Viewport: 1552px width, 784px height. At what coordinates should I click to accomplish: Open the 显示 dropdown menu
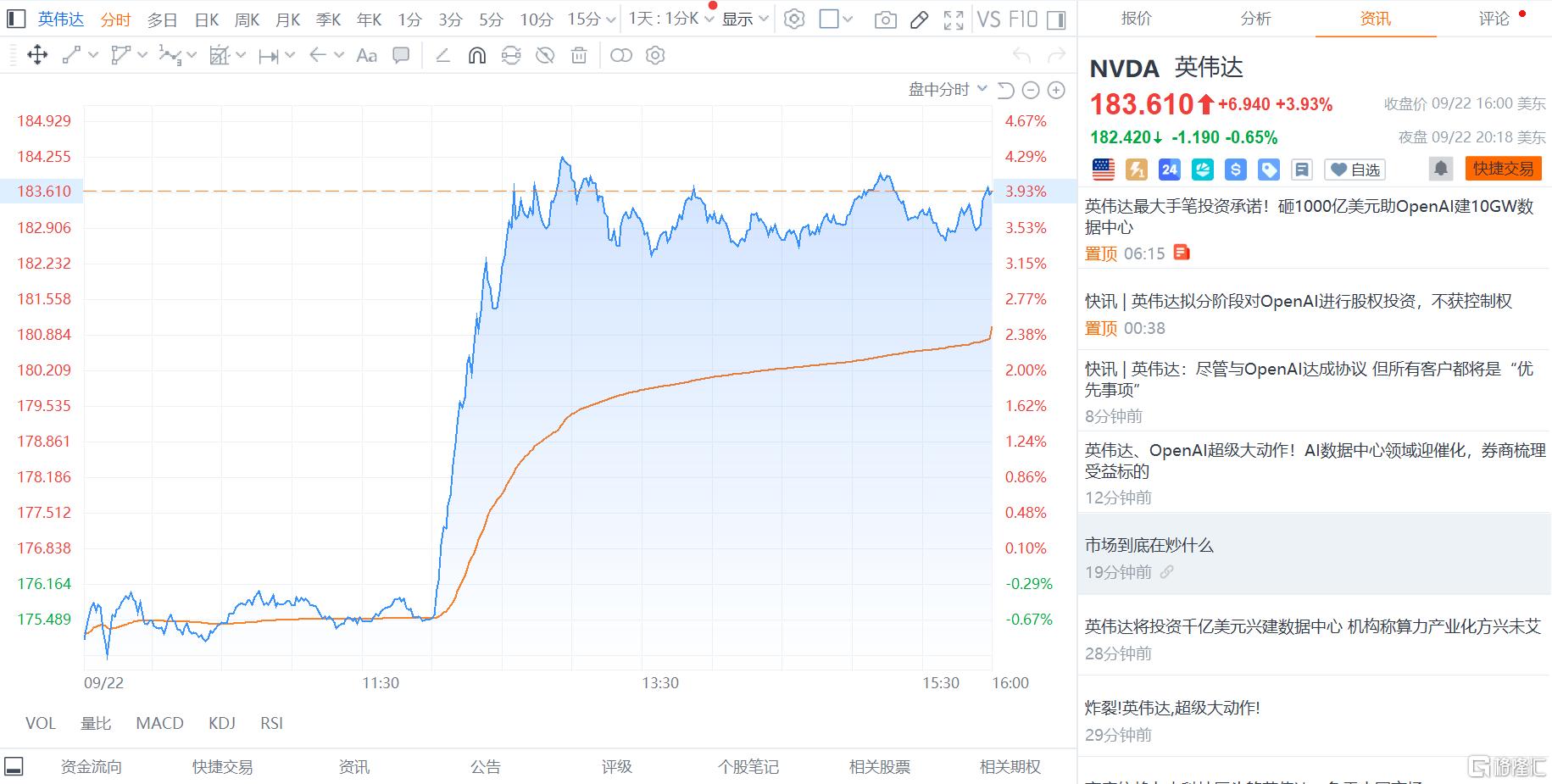(745, 19)
